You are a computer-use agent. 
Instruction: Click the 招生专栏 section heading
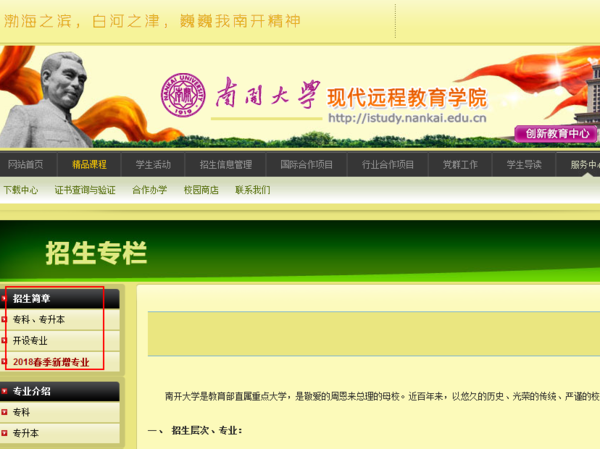pyautogui.click(x=96, y=253)
